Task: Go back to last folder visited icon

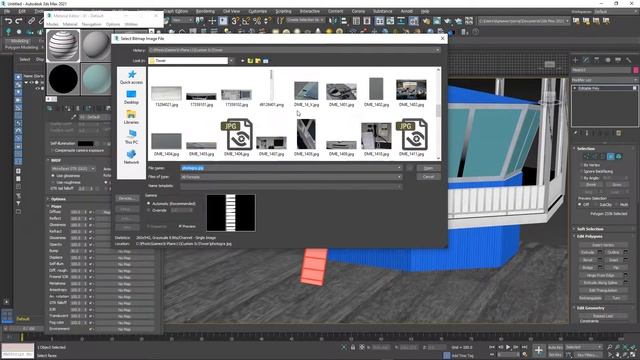Action: (242, 61)
